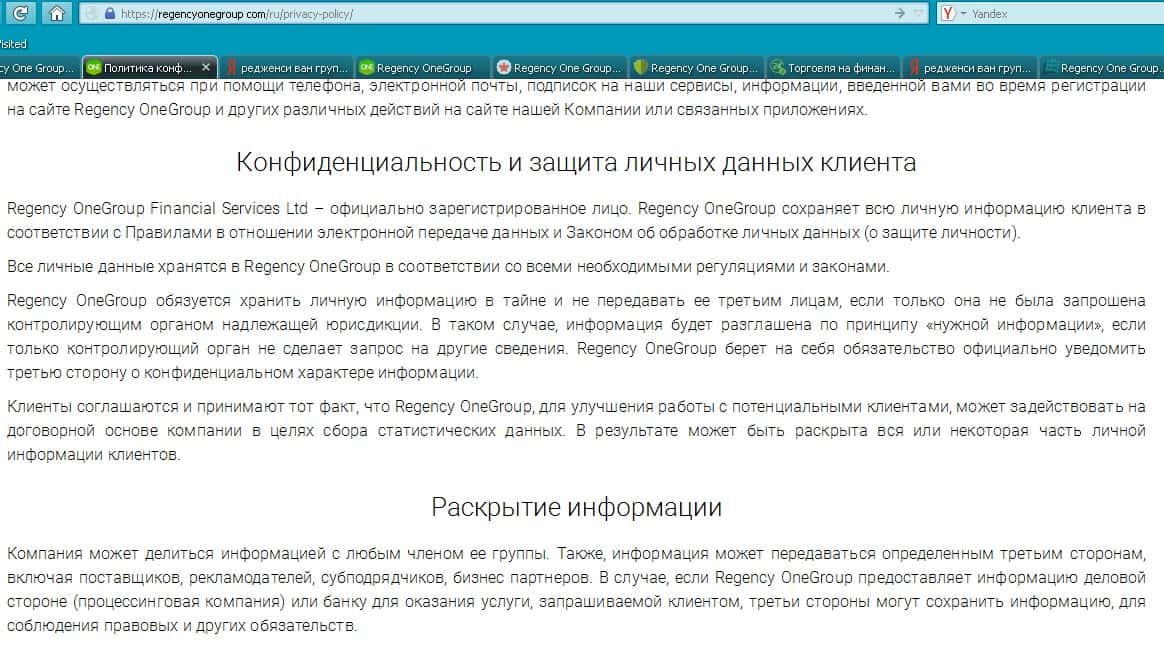The image size is (1164, 651).
Task: Click the site identity globe icon
Action: click(x=90, y=14)
